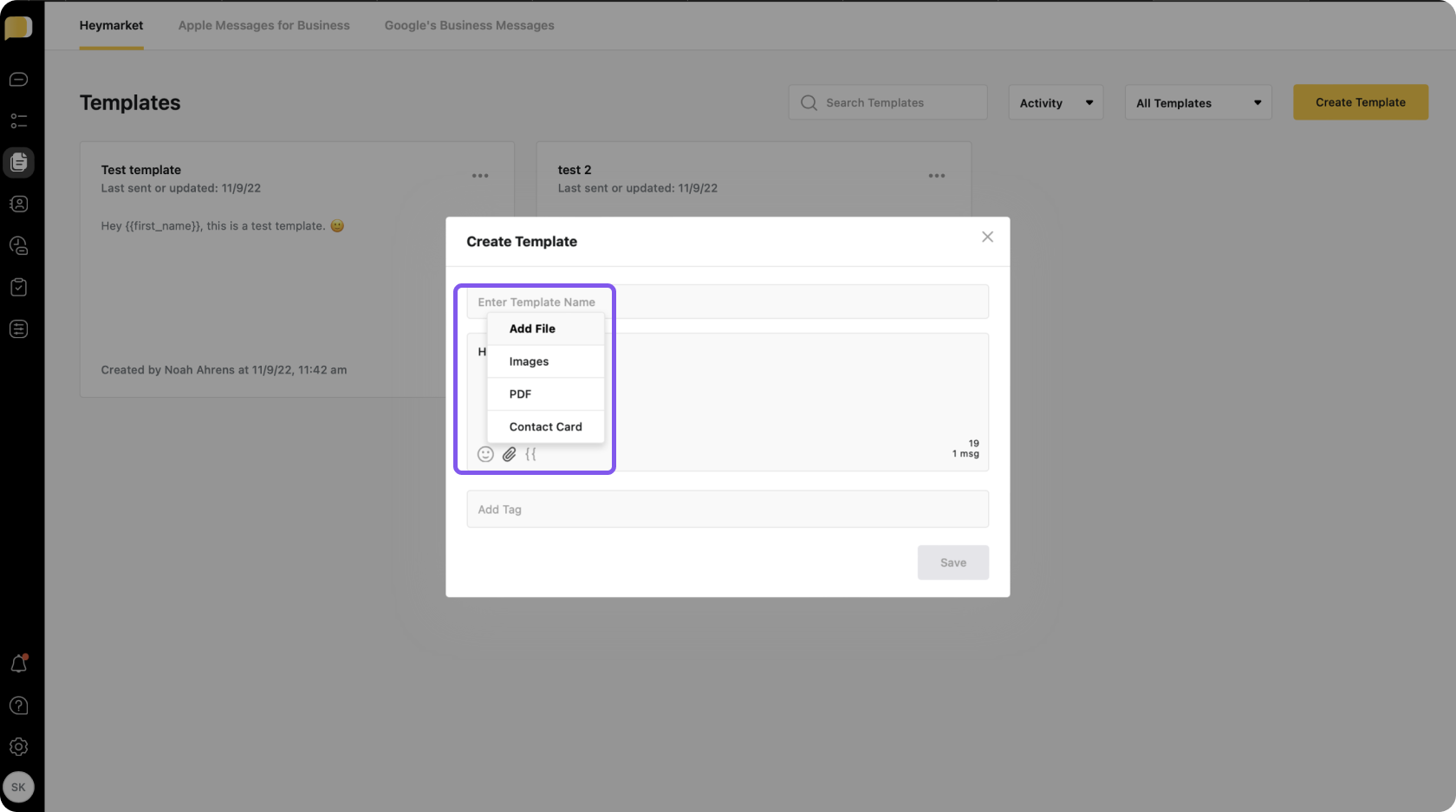Click the Add Tag input field

click(726, 510)
